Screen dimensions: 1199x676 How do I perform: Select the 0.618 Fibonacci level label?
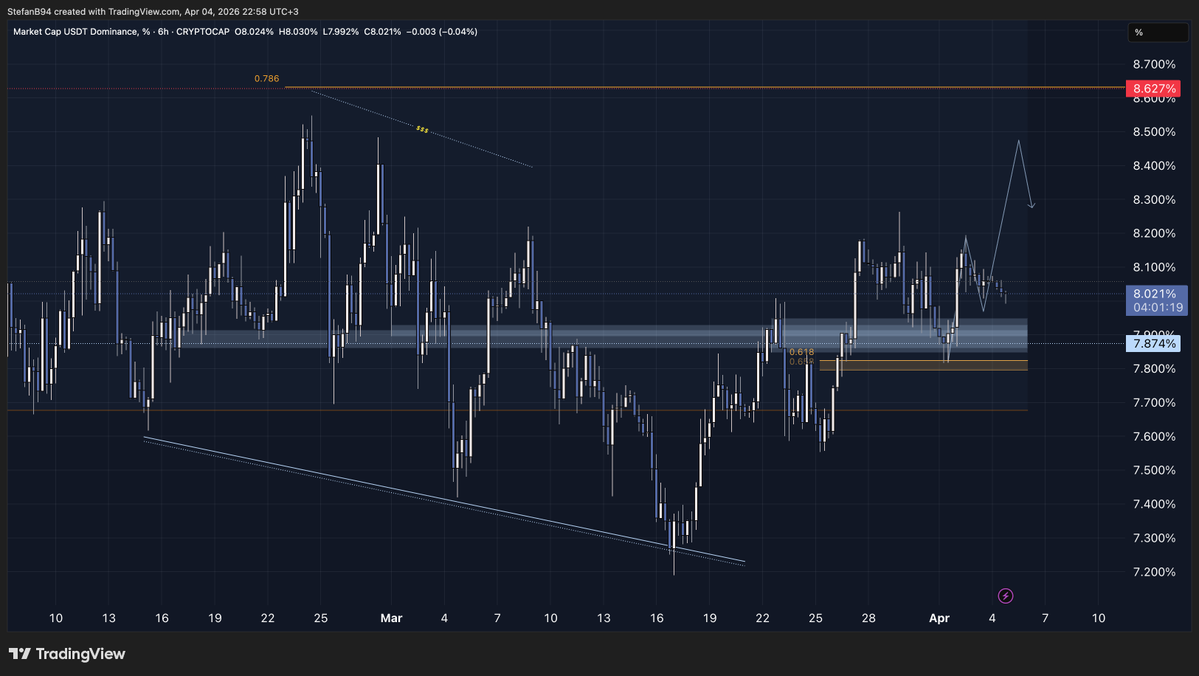pyautogui.click(x=801, y=353)
